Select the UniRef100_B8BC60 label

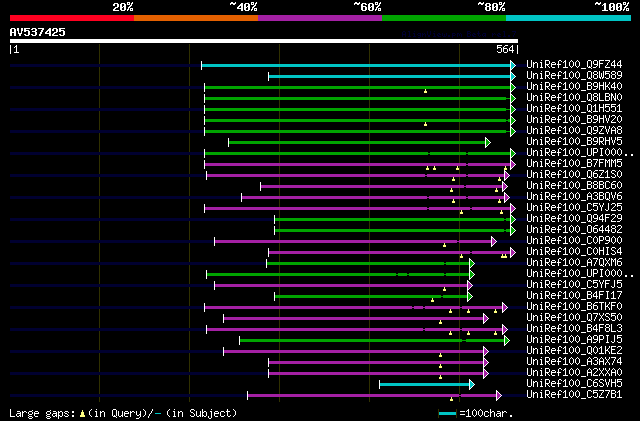point(574,185)
